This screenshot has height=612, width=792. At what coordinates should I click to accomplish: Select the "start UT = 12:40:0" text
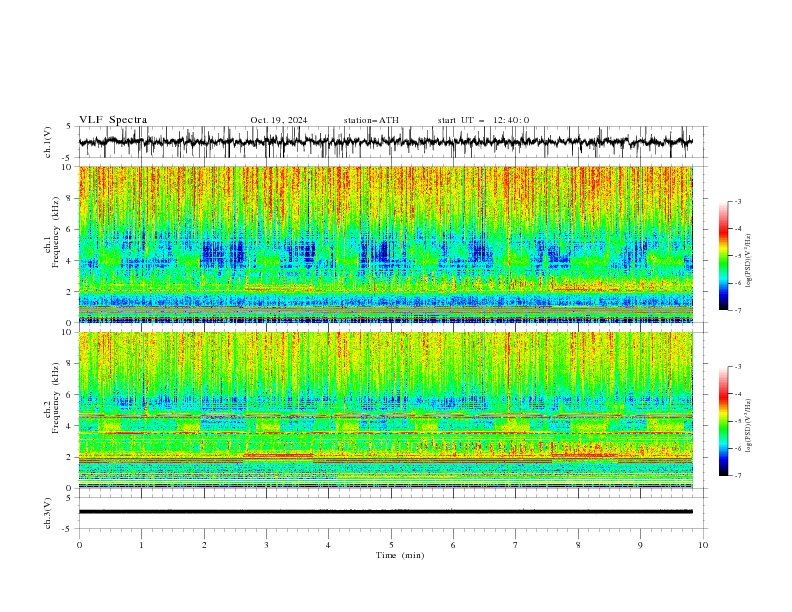(483, 120)
